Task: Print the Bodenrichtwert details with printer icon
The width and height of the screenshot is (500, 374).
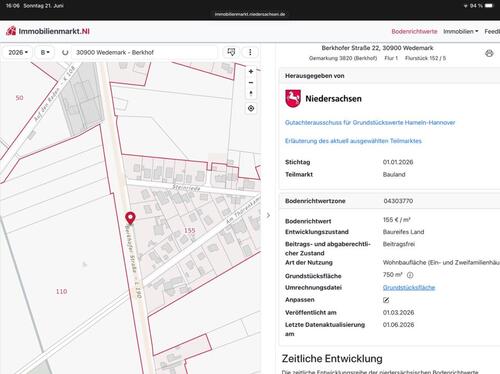Action: click(489, 53)
